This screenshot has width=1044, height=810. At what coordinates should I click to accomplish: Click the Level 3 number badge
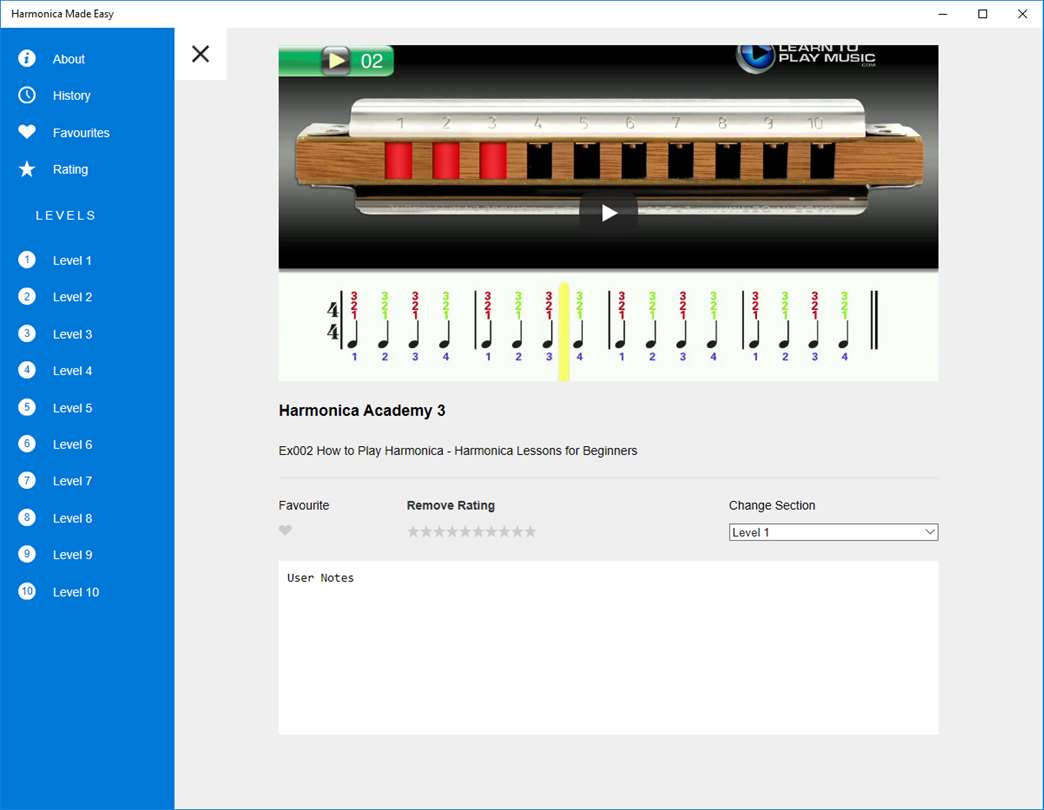pos(27,333)
